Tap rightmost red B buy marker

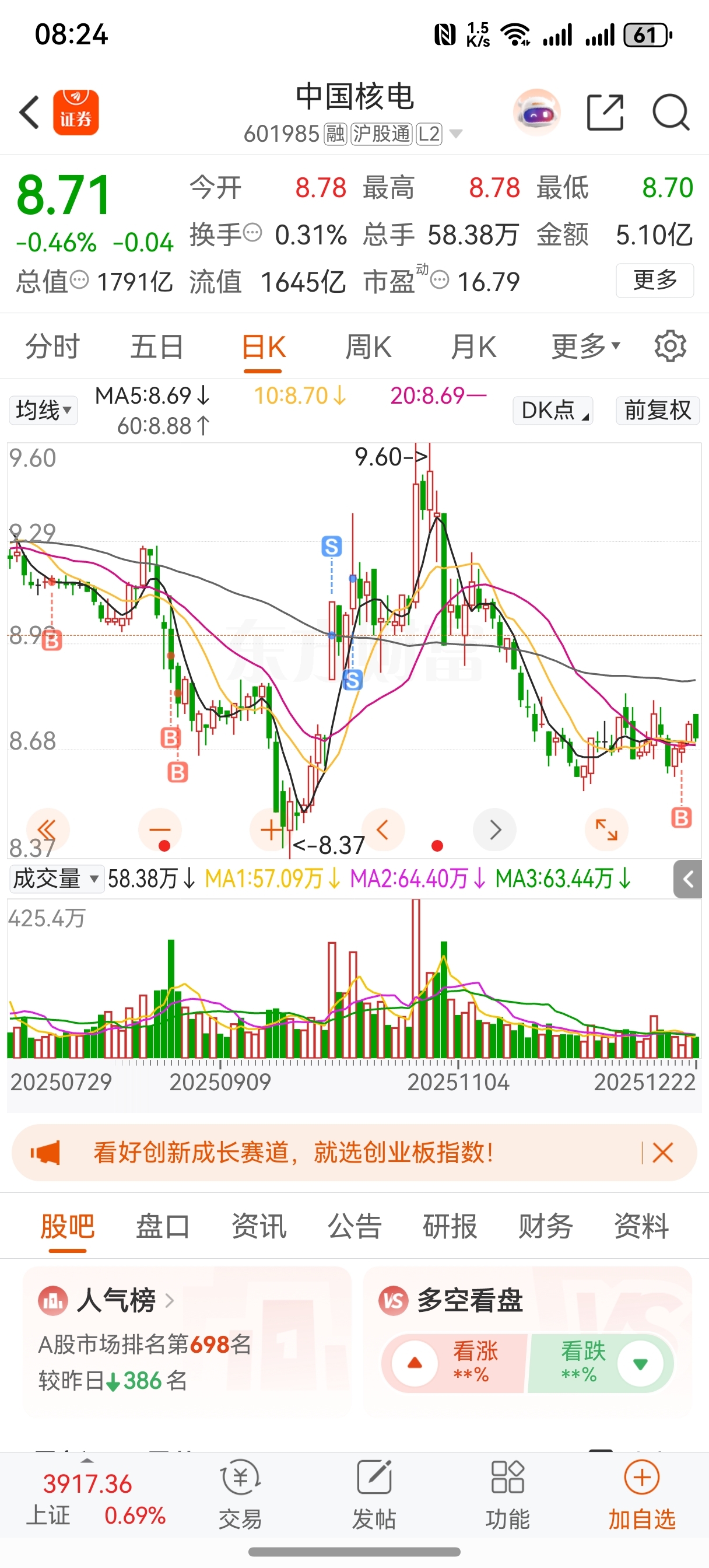tap(681, 817)
